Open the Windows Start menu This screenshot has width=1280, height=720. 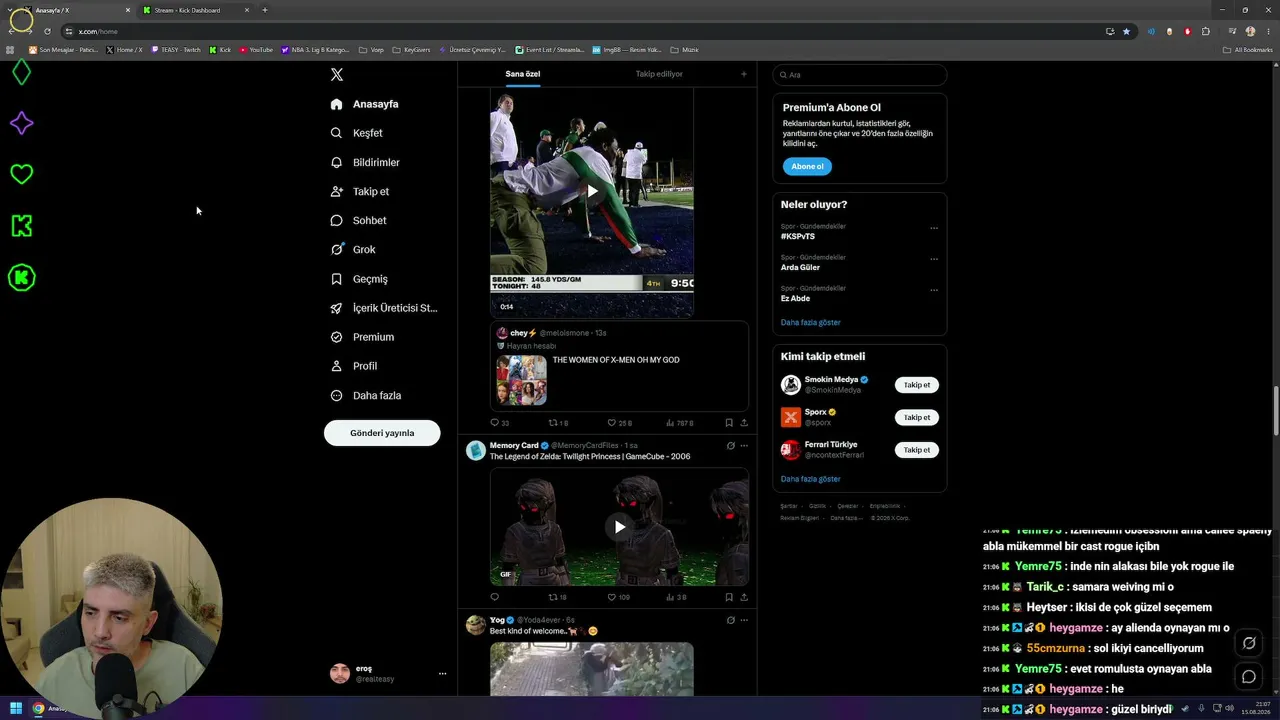[x=16, y=709]
